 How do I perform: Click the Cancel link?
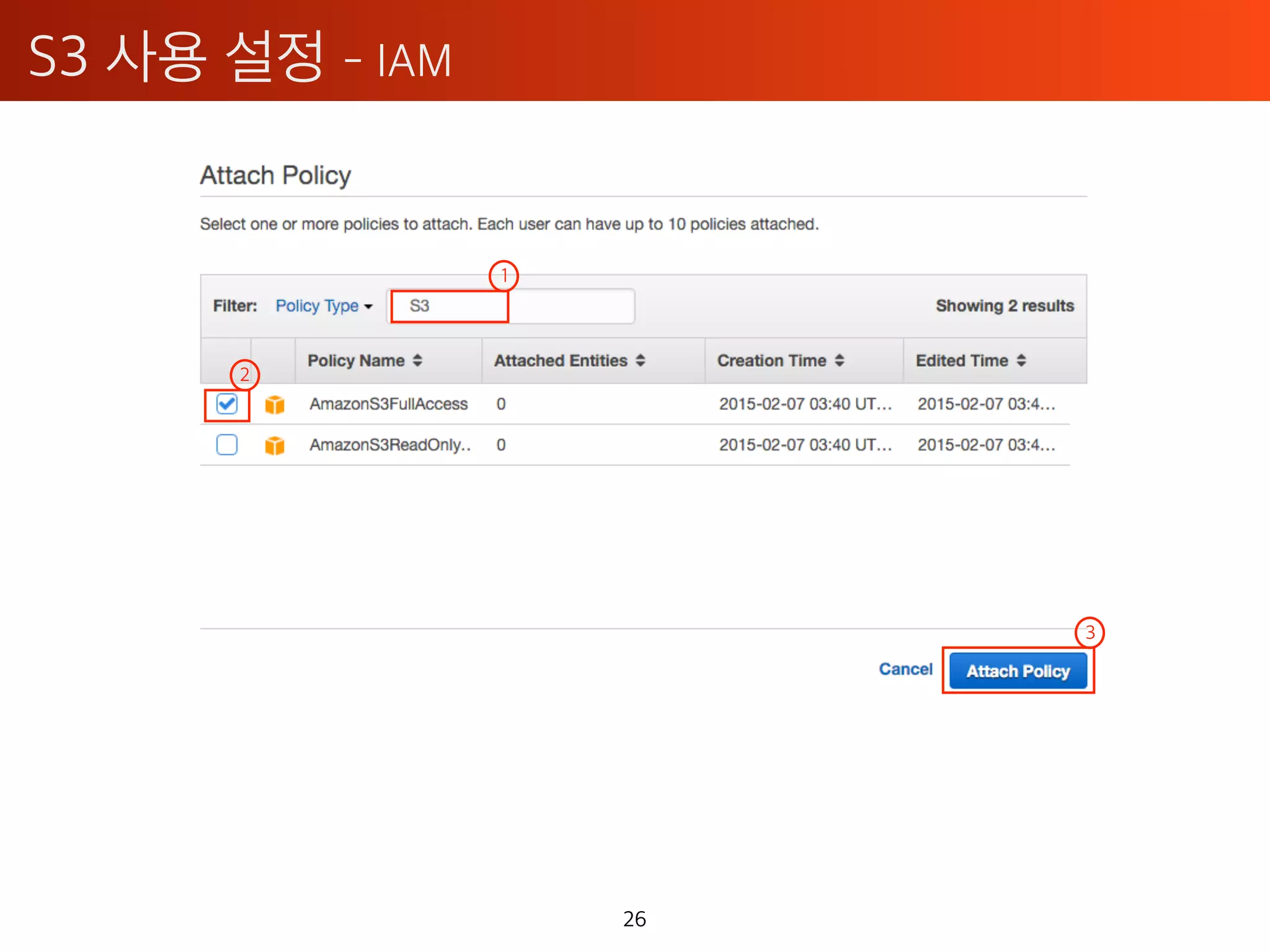(905, 669)
